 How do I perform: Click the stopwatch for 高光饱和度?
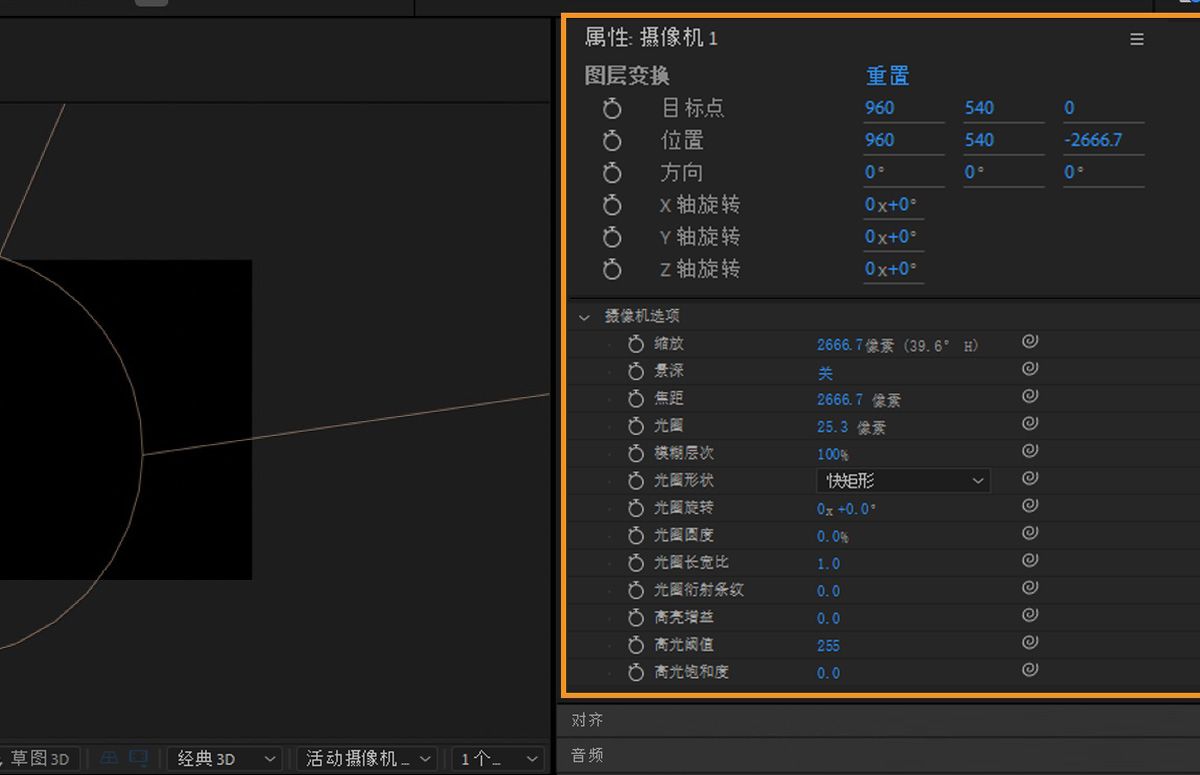(x=637, y=673)
